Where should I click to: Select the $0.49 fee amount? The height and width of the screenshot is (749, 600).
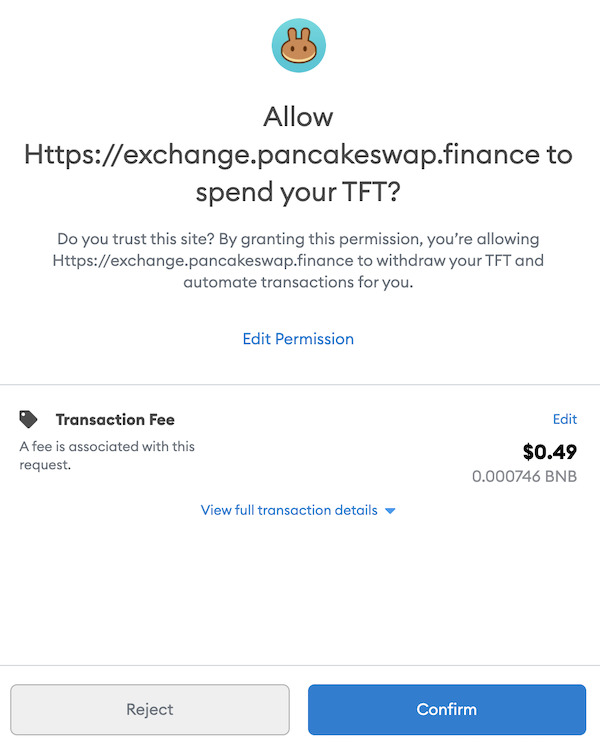click(x=549, y=451)
